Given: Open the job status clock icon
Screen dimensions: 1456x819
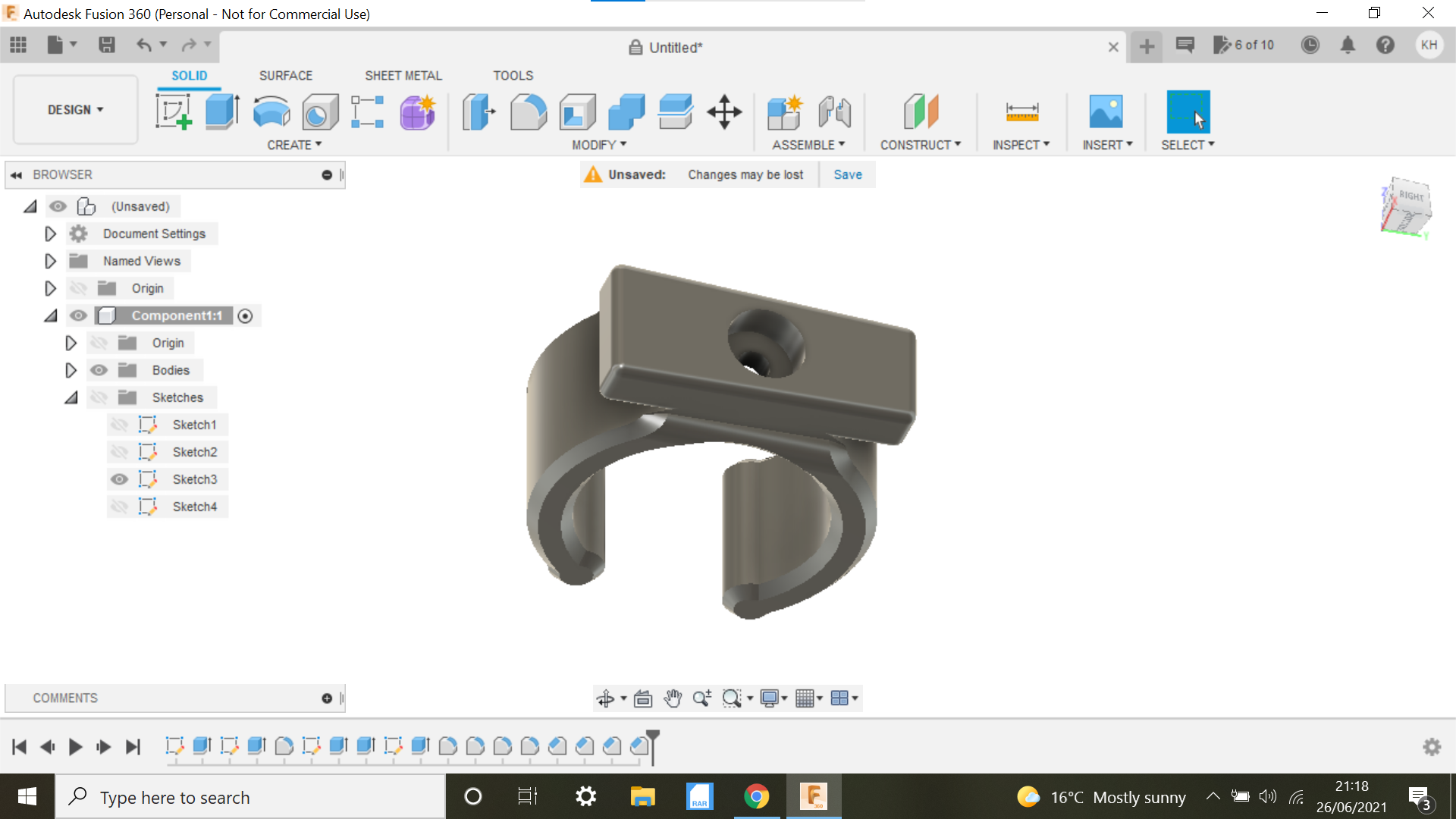Looking at the screenshot, I should click(1310, 45).
